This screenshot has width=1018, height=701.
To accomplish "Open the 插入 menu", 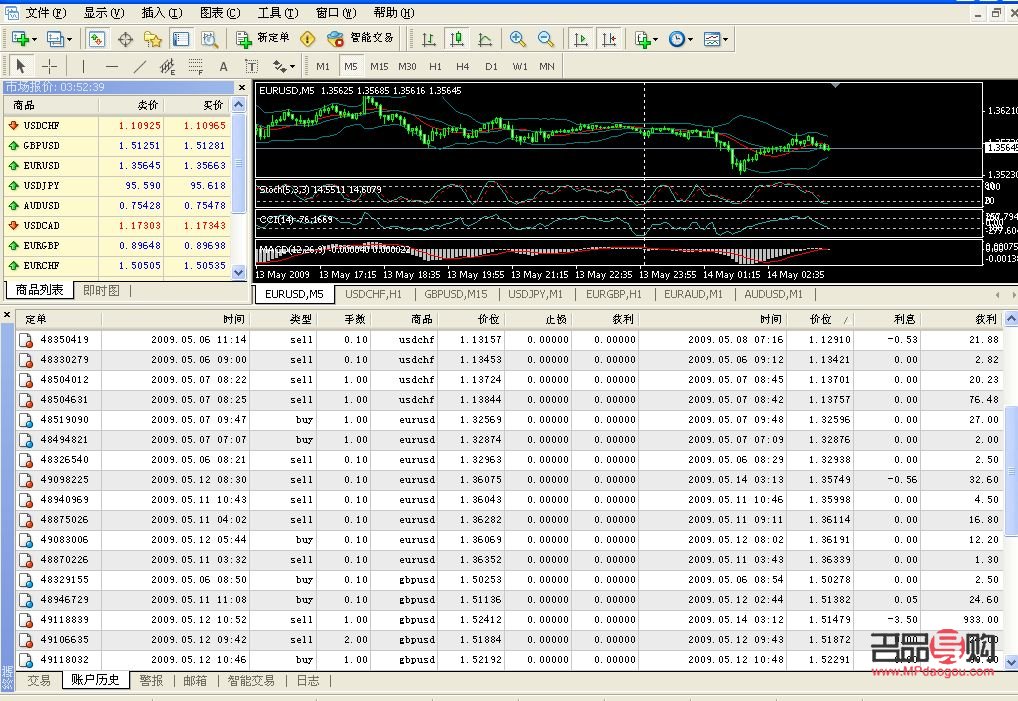I will [x=162, y=12].
